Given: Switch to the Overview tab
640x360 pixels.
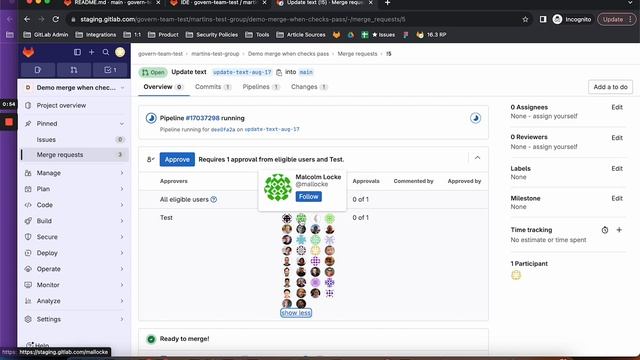Looking at the screenshot, I should tap(163, 87).
